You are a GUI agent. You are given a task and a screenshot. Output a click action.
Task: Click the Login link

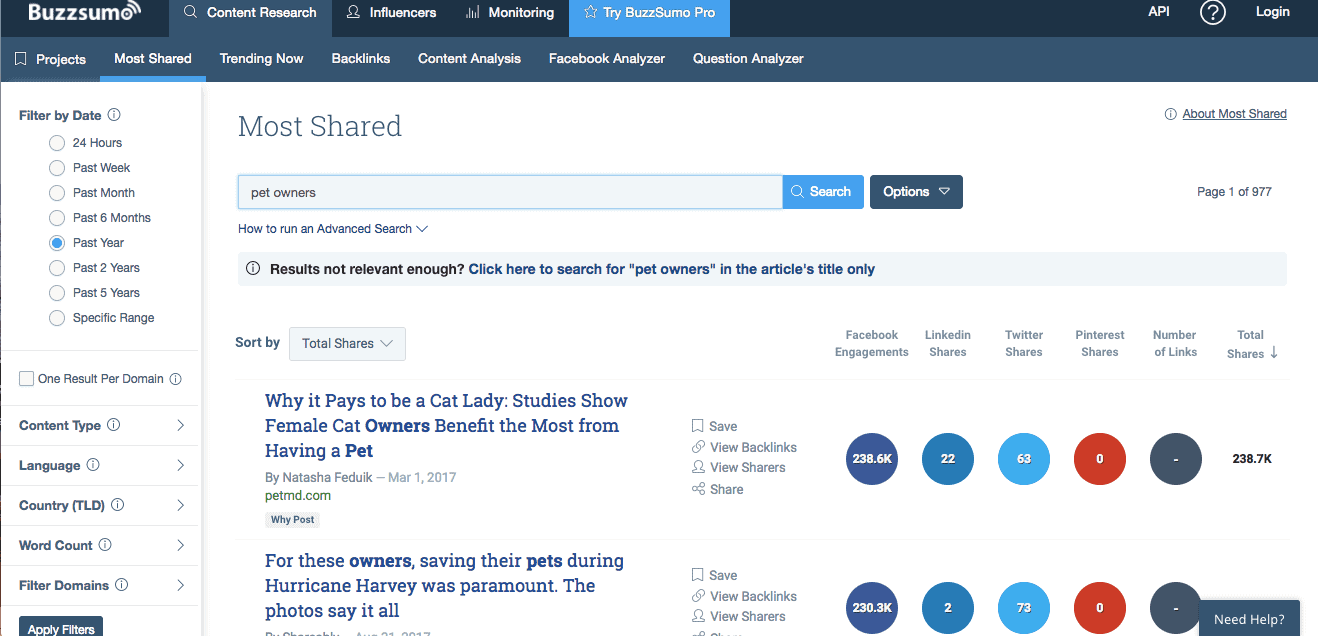(x=1273, y=12)
